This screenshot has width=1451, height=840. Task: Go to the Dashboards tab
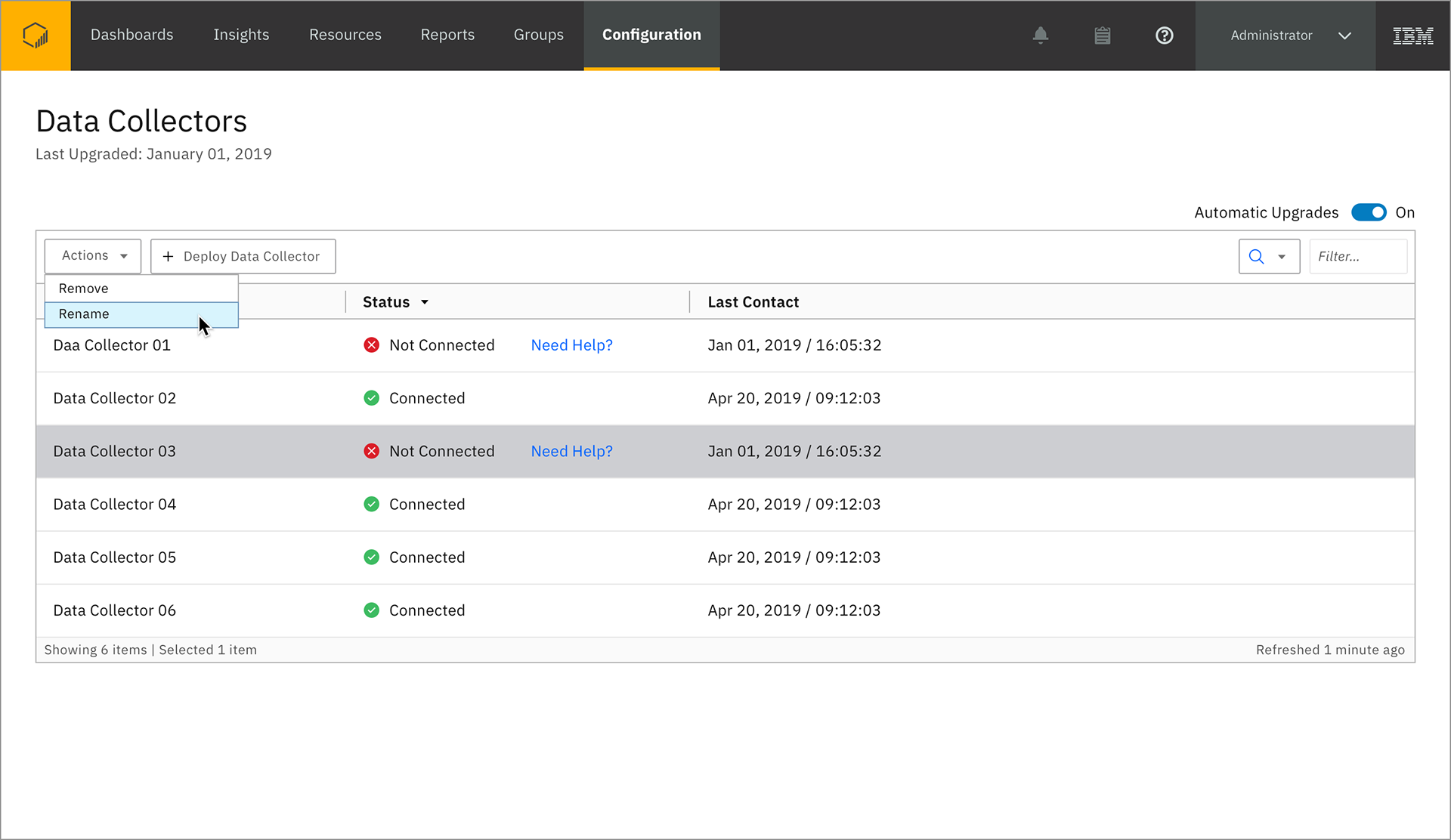point(131,35)
